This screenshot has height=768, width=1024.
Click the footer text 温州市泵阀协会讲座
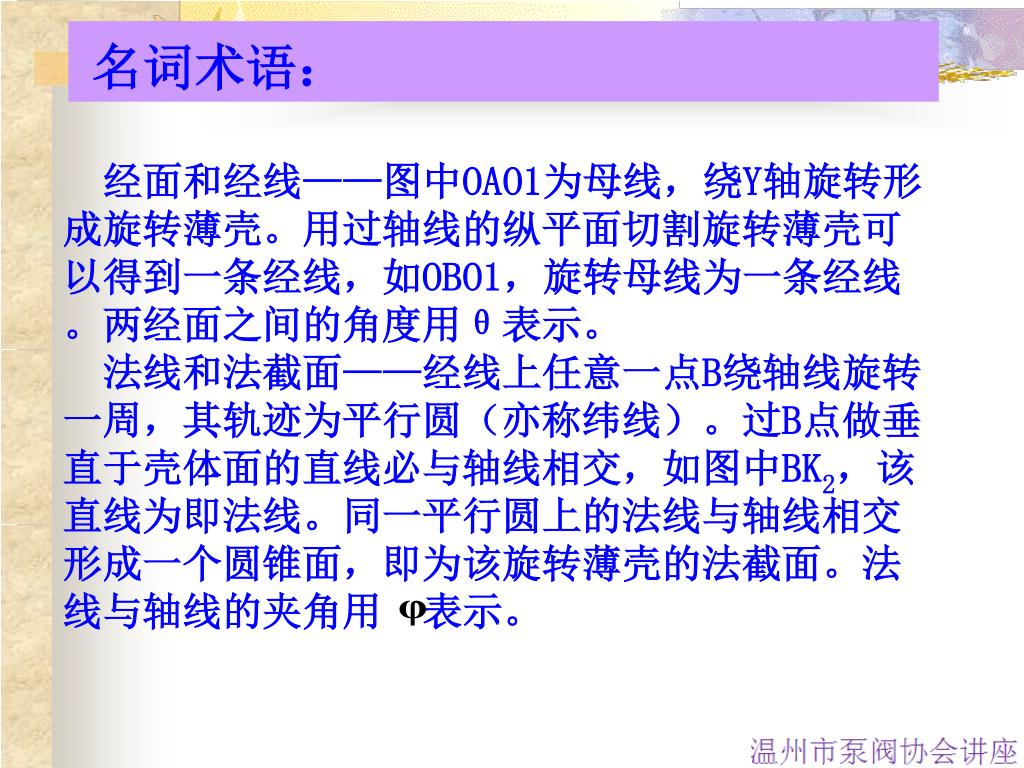pos(884,750)
